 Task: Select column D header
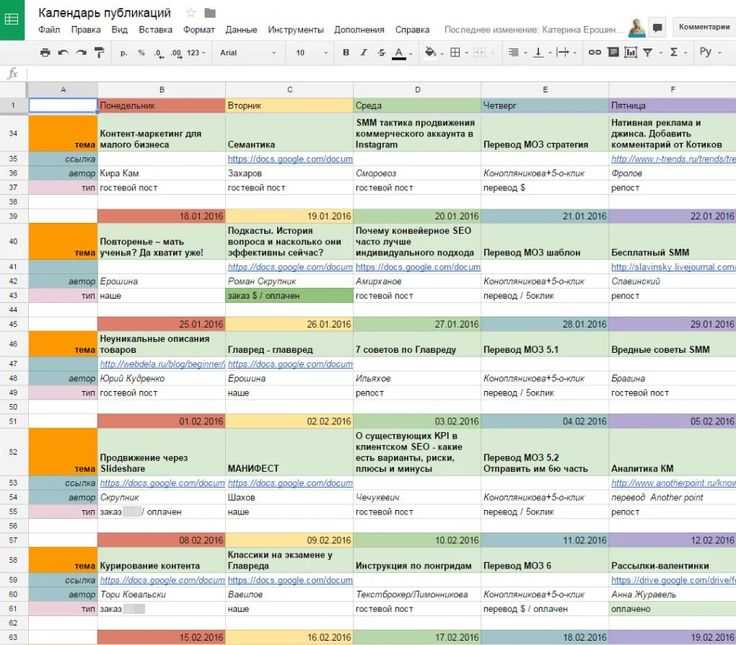(417, 90)
